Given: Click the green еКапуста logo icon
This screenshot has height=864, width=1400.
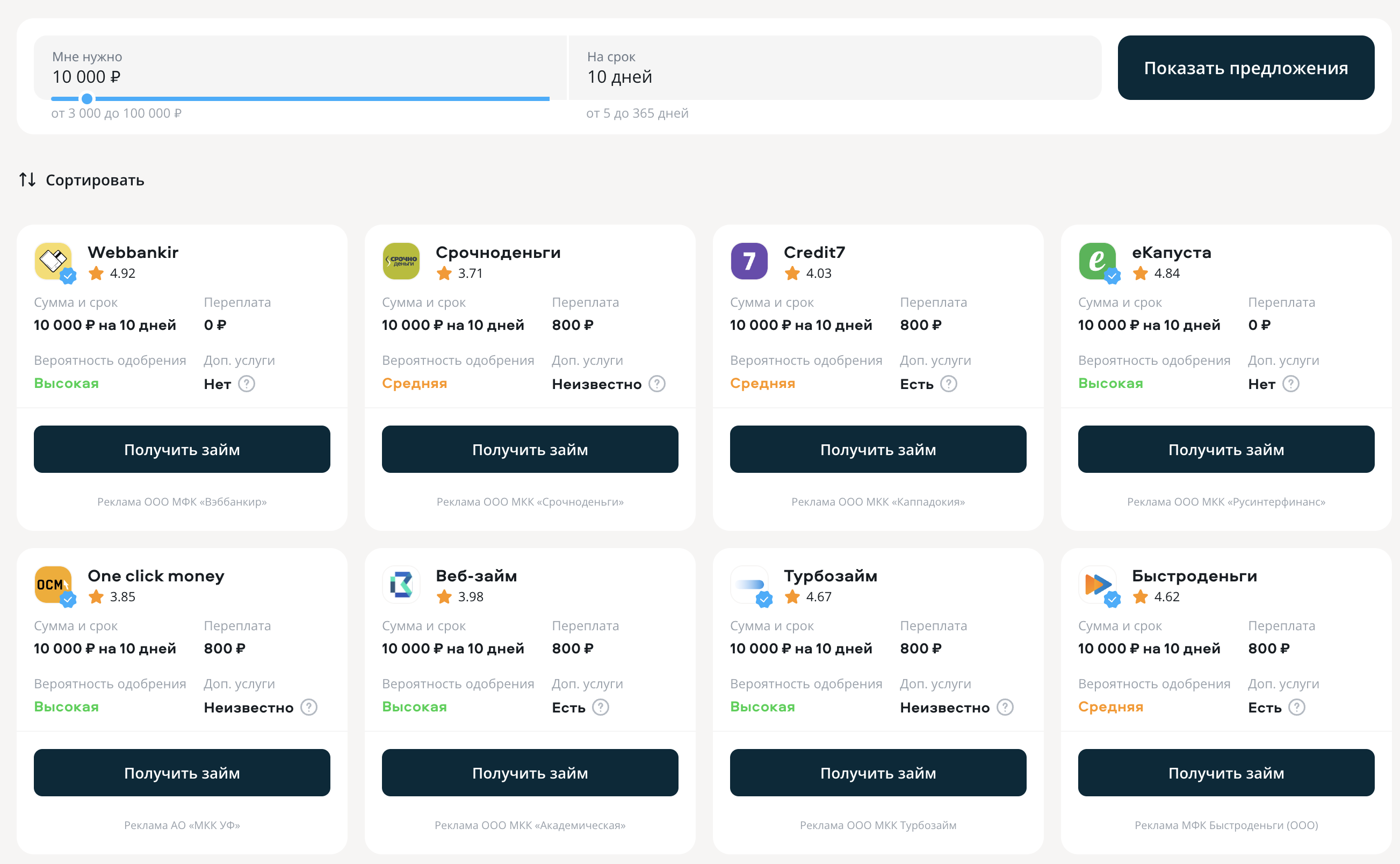Looking at the screenshot, I should point(1096,261).
